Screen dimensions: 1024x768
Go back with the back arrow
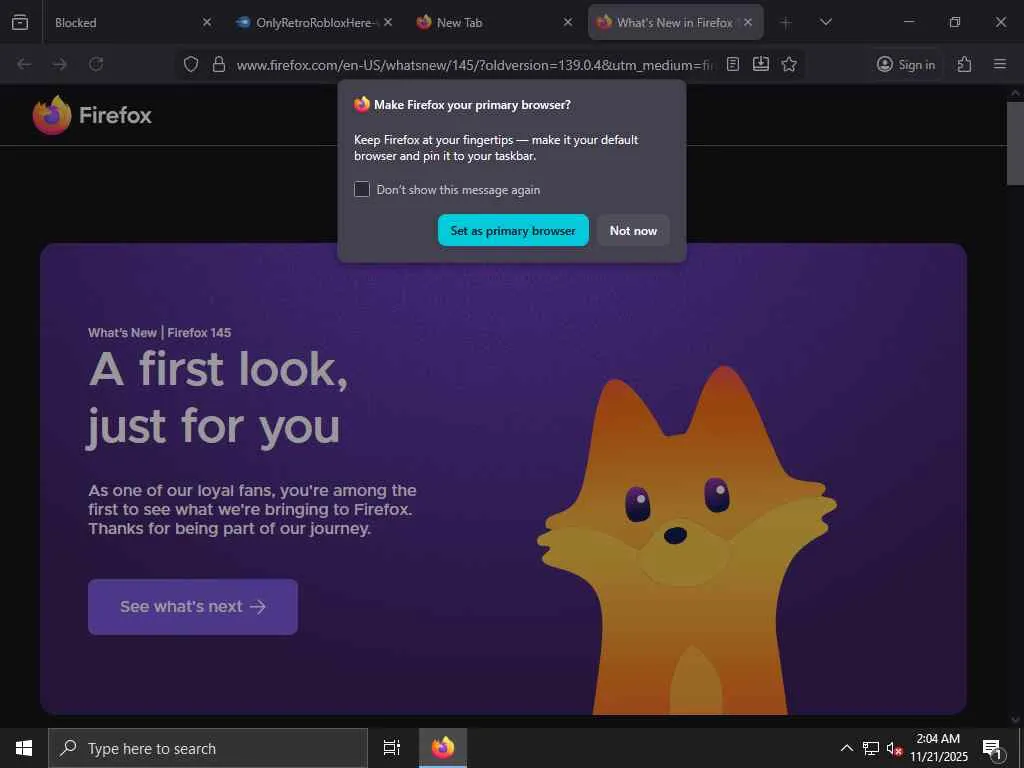click(x=24, y=64)
